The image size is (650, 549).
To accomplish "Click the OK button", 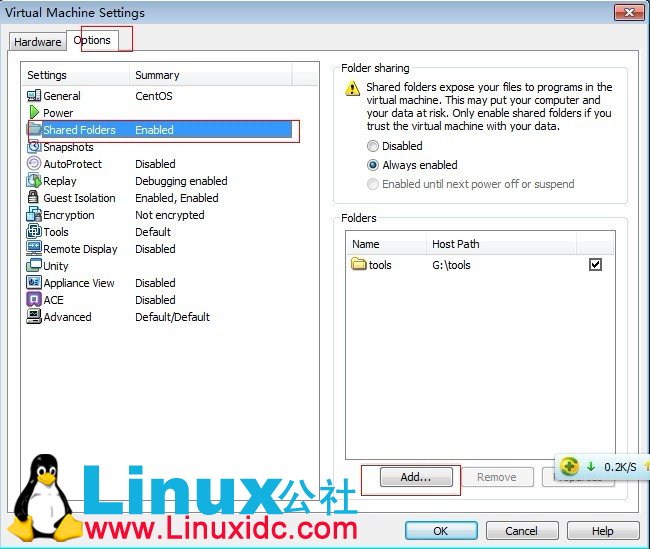I will click(x=441, y=531).
